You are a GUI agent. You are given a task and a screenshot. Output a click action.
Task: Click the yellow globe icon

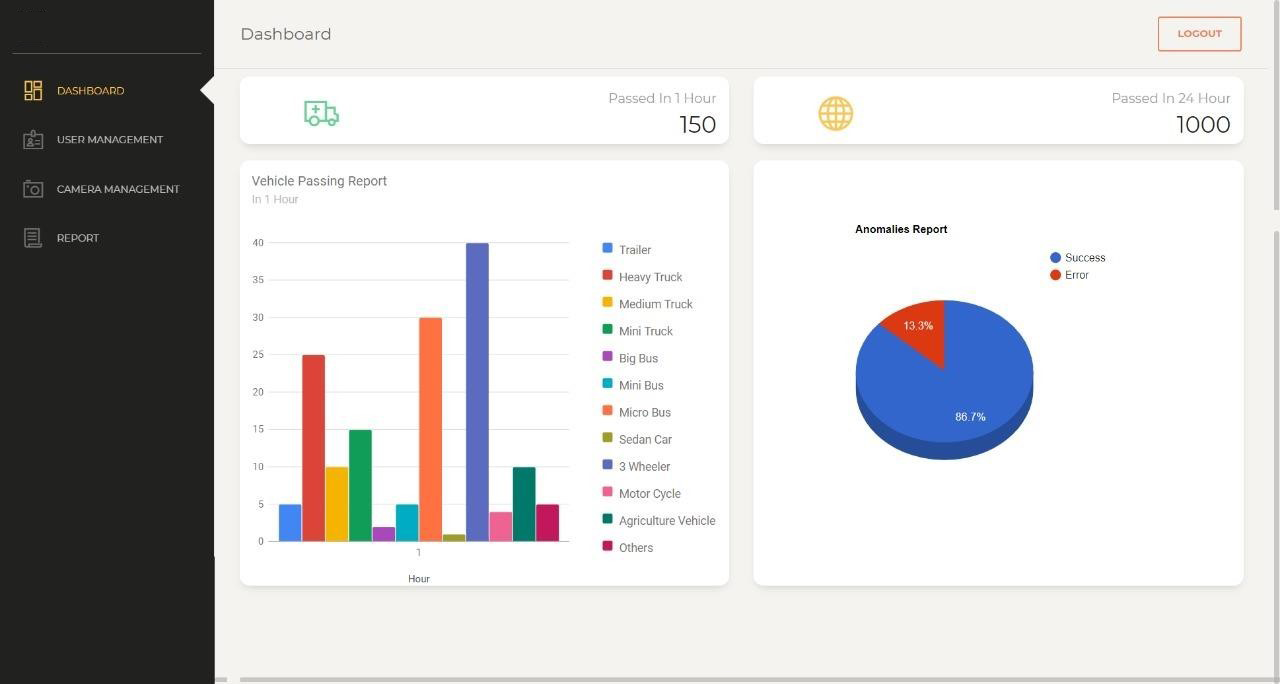(835, 113)
